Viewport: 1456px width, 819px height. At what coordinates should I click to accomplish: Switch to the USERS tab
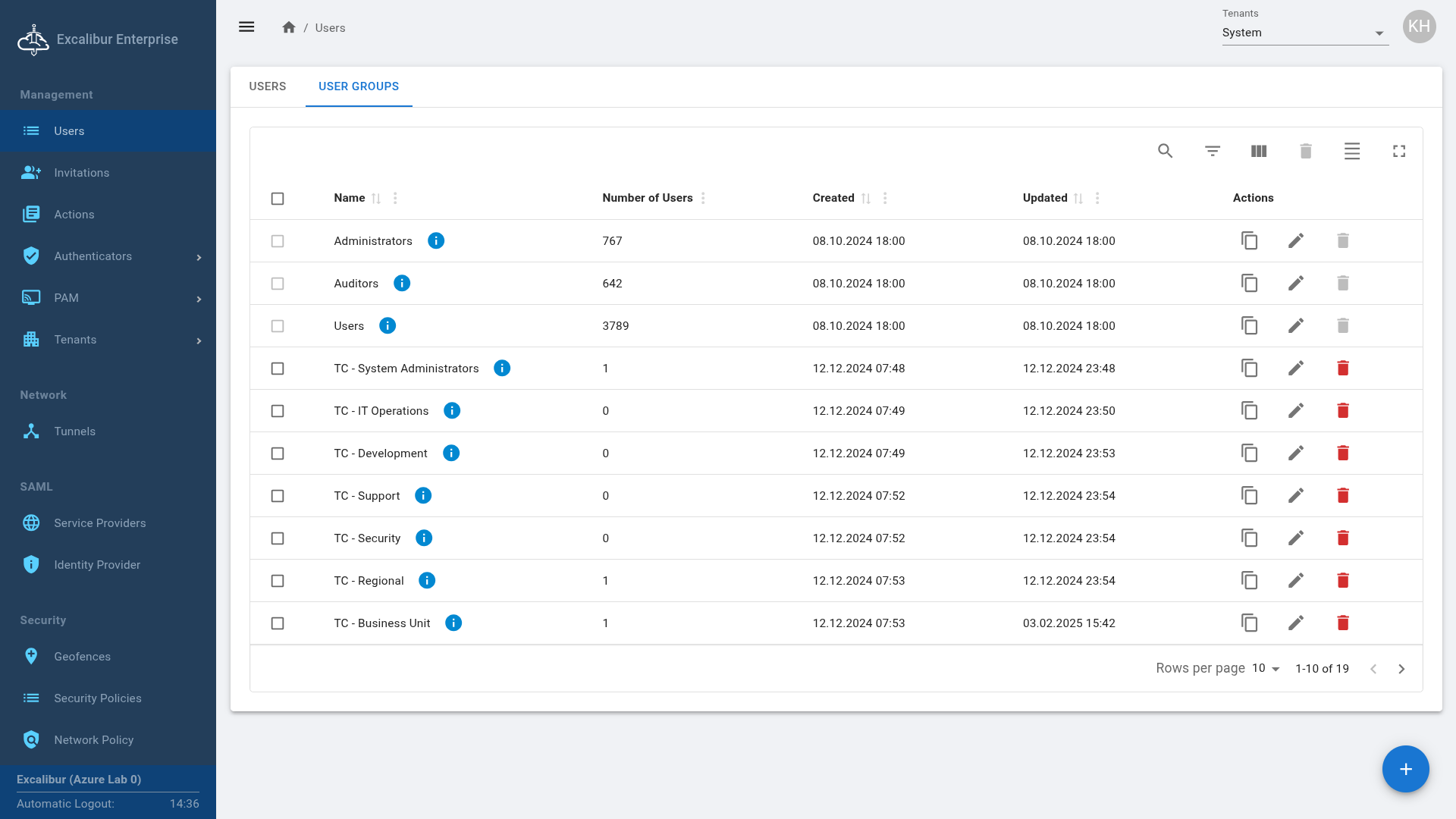268,86
